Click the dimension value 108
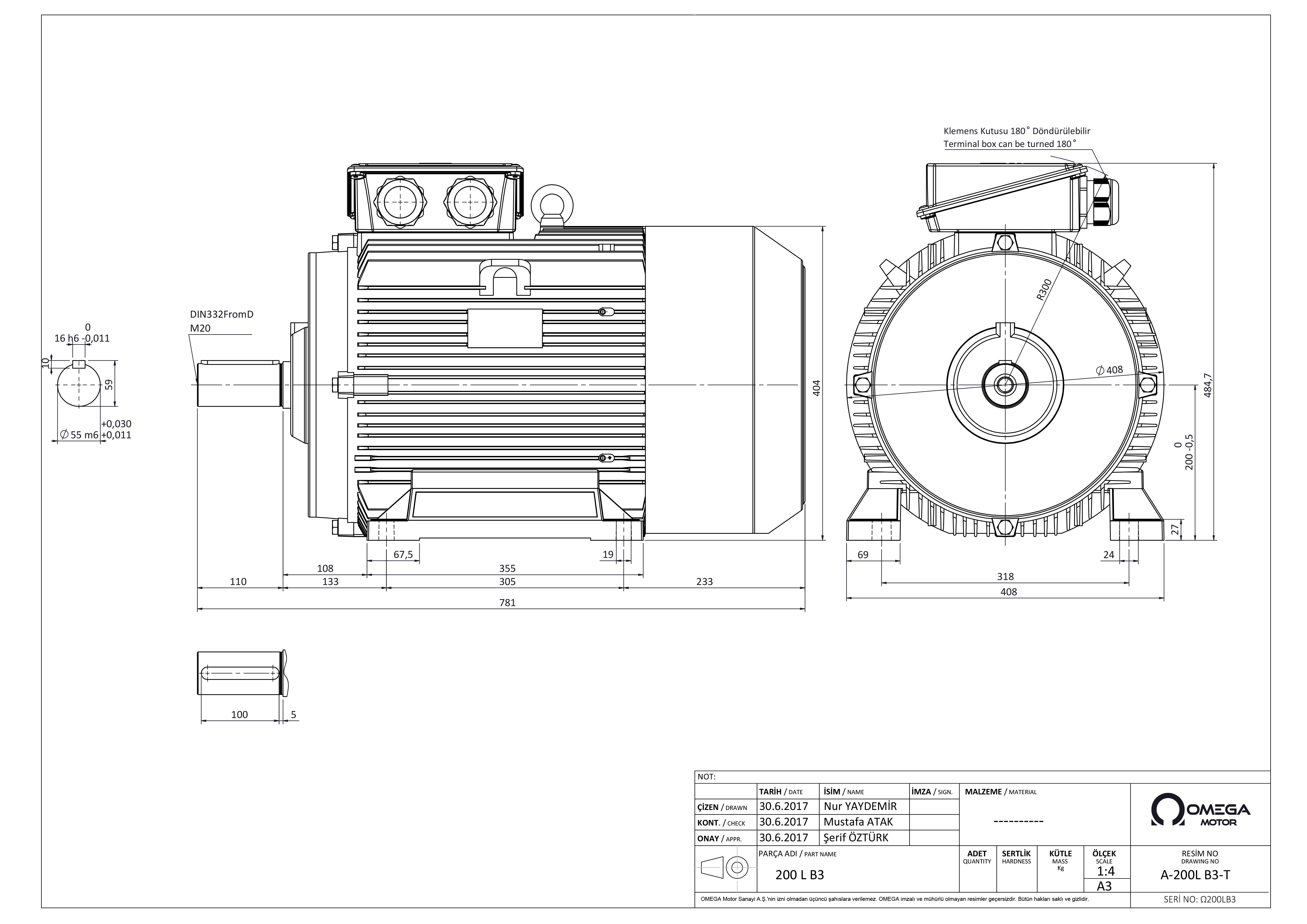The height and width of the screenshot is (924, 1307). (325, 568)
